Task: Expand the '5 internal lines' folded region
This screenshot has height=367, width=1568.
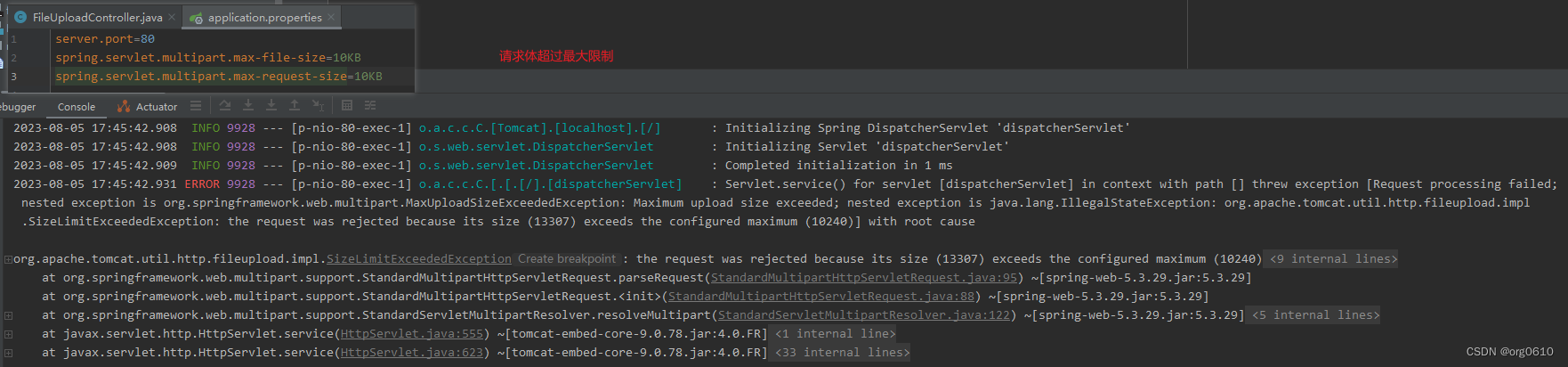Action: (x=1315, y=315)
